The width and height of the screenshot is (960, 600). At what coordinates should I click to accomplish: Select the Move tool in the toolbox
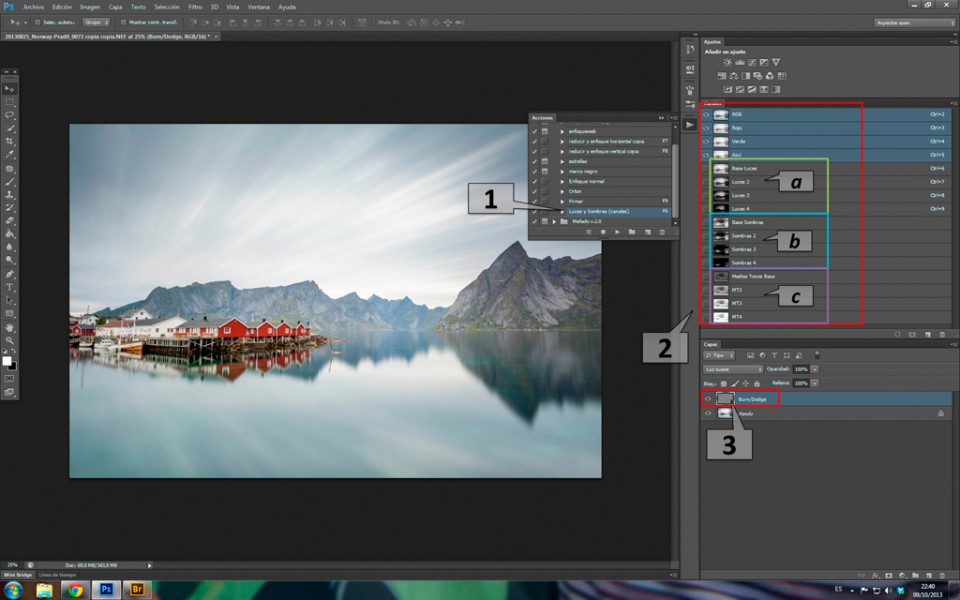click(10, 89)
